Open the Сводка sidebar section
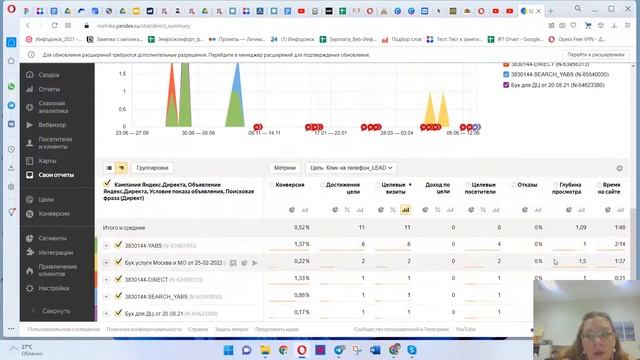The height and width of the screenshot is (360, 640). (49, 75)
